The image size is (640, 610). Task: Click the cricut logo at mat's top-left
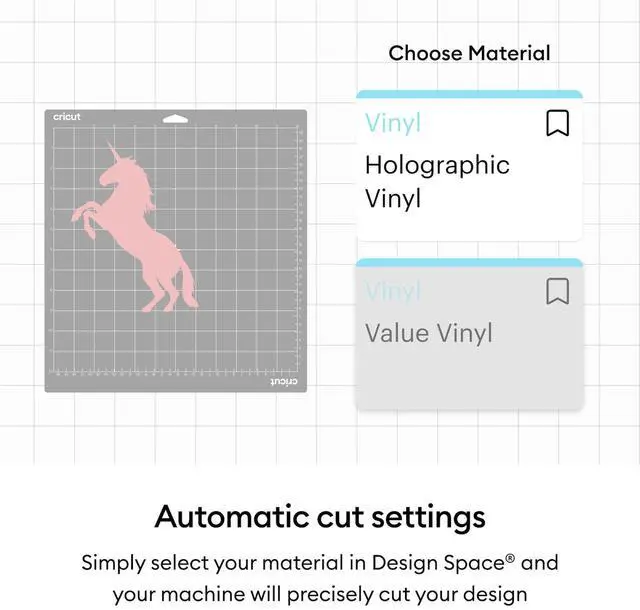click(x=67, y=117)
